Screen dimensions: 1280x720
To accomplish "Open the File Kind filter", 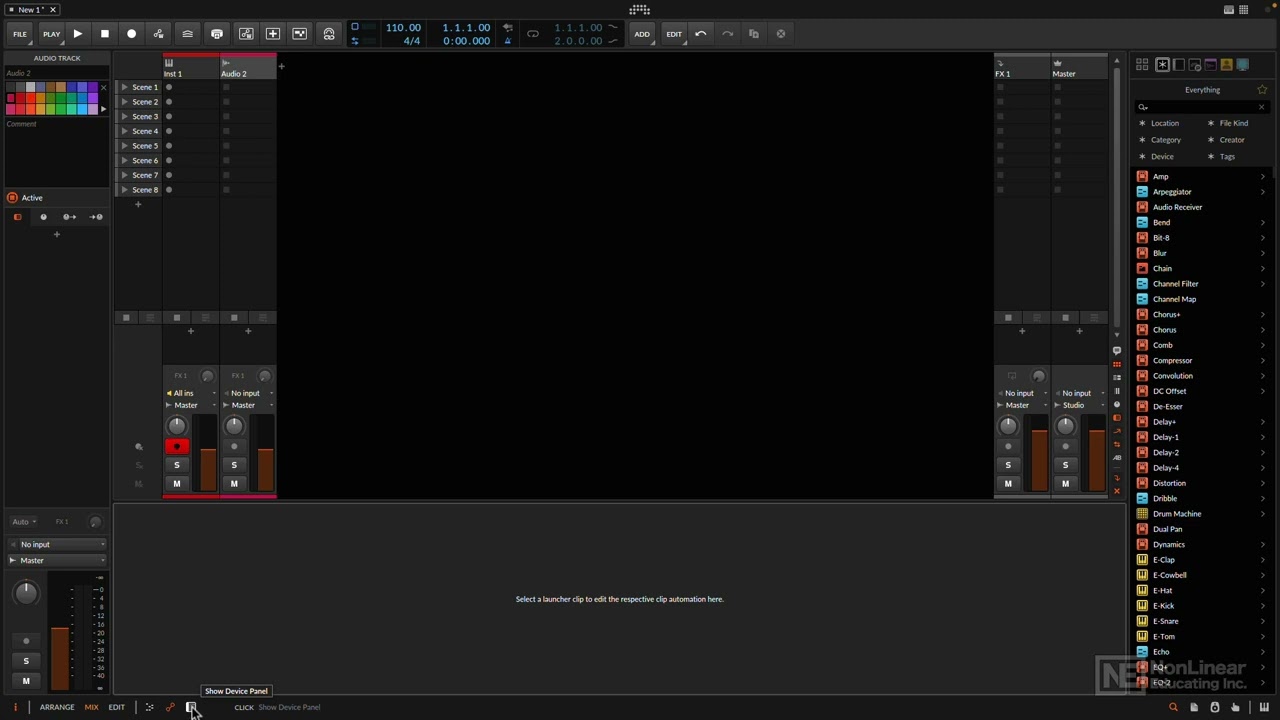I will pyautogui.click(x=1233, y=123).
